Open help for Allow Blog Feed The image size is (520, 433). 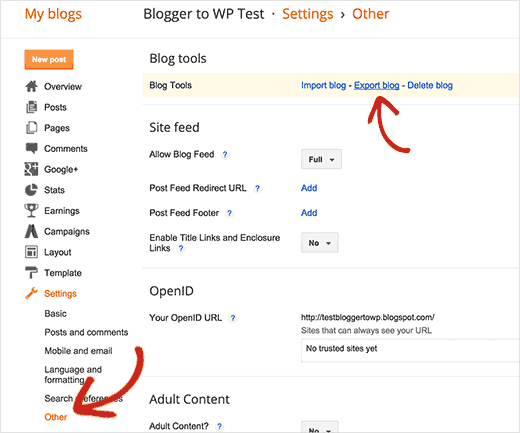click(x=225, y=155)
